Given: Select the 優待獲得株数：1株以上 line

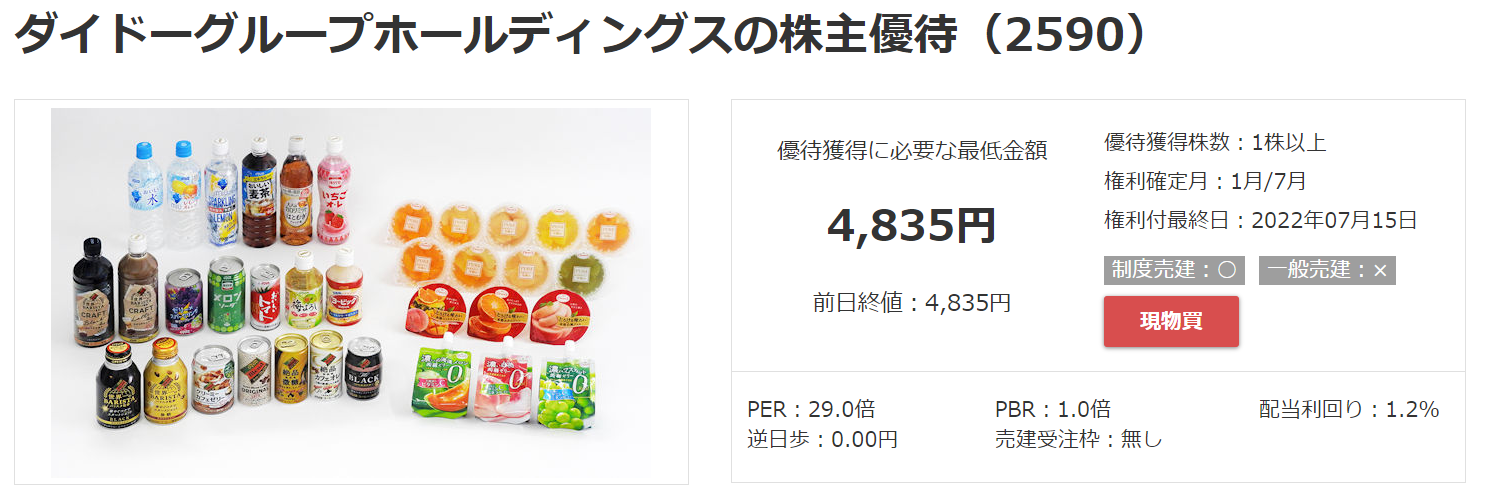Looking at the screenshot, I should point(1215,142).
